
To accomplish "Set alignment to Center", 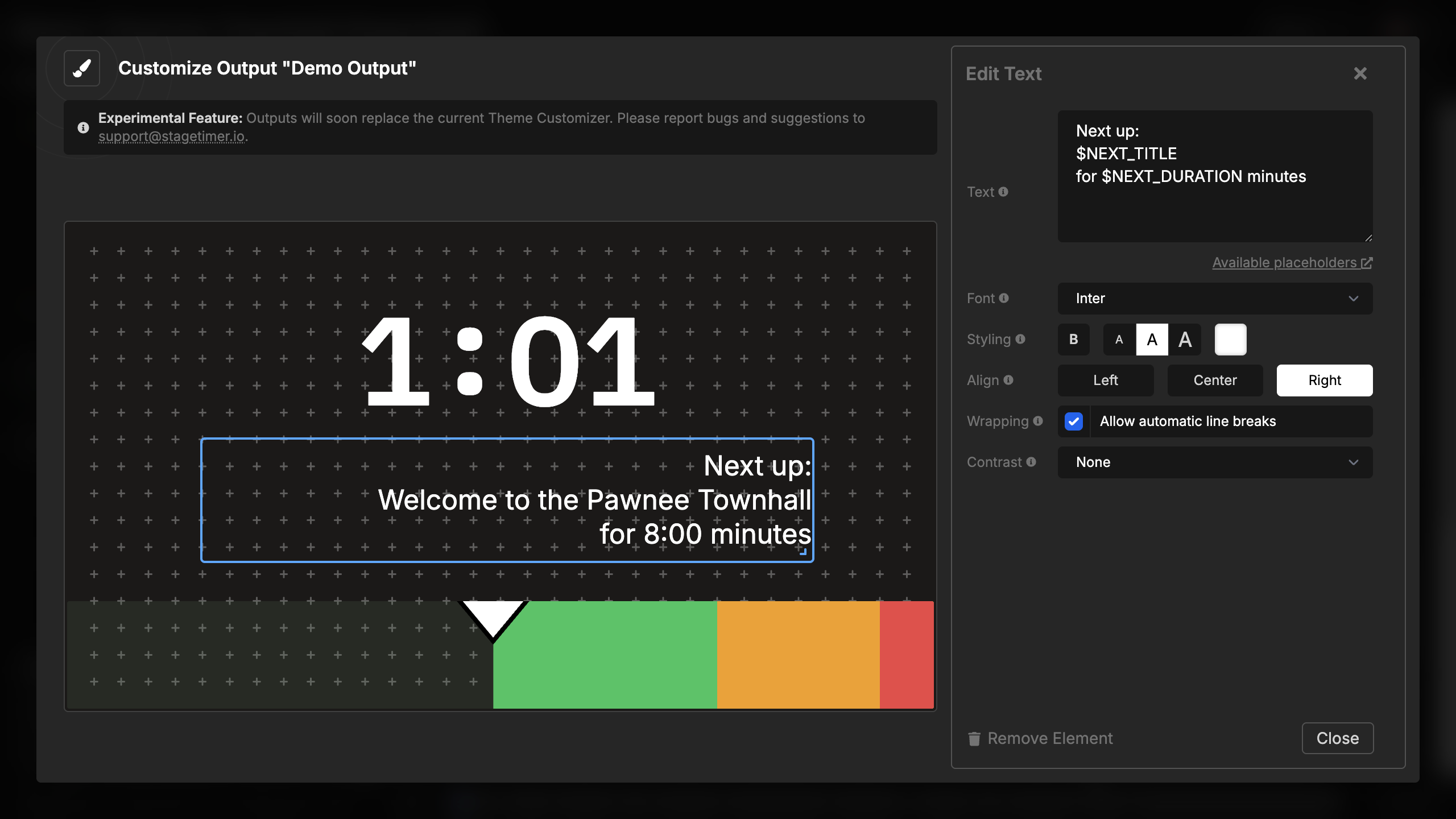I will [x=1215, y=380].
